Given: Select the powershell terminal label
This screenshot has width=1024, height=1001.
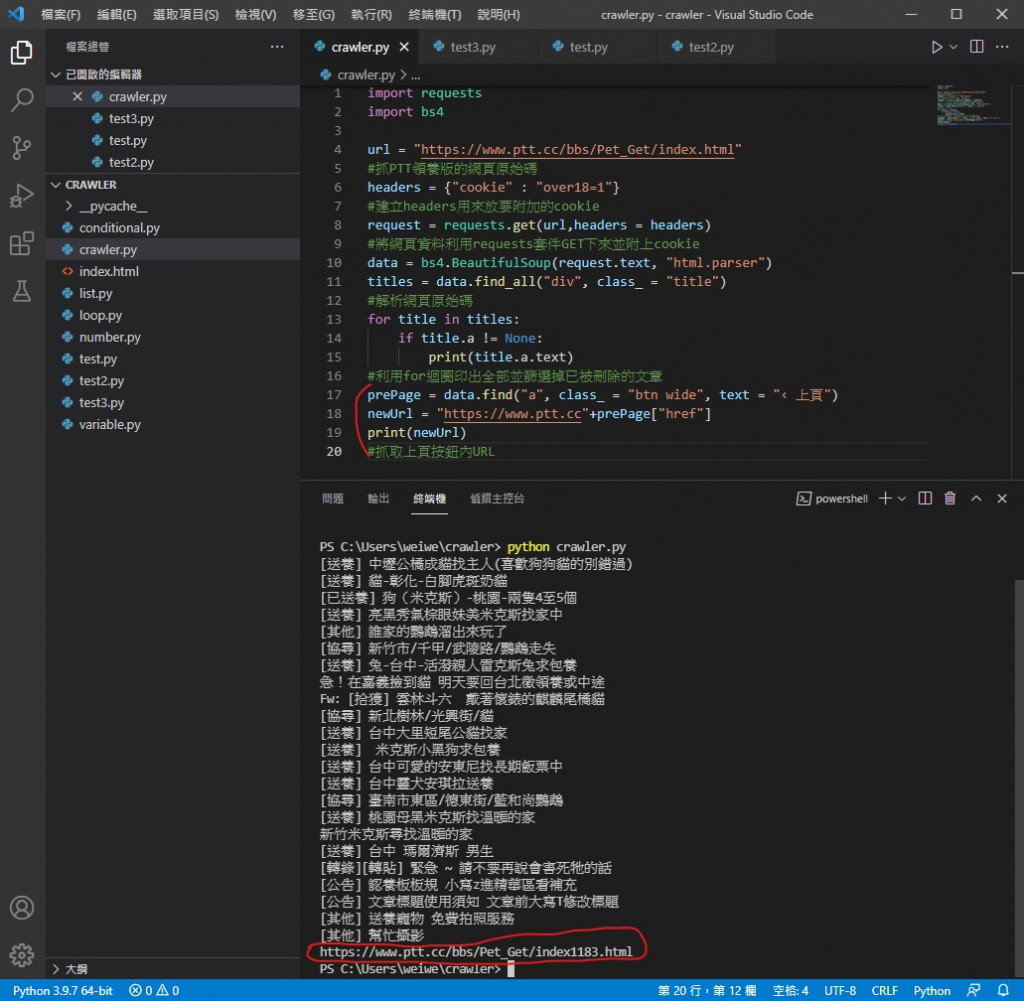Looking at the screenshot, I should pos(832,499).
